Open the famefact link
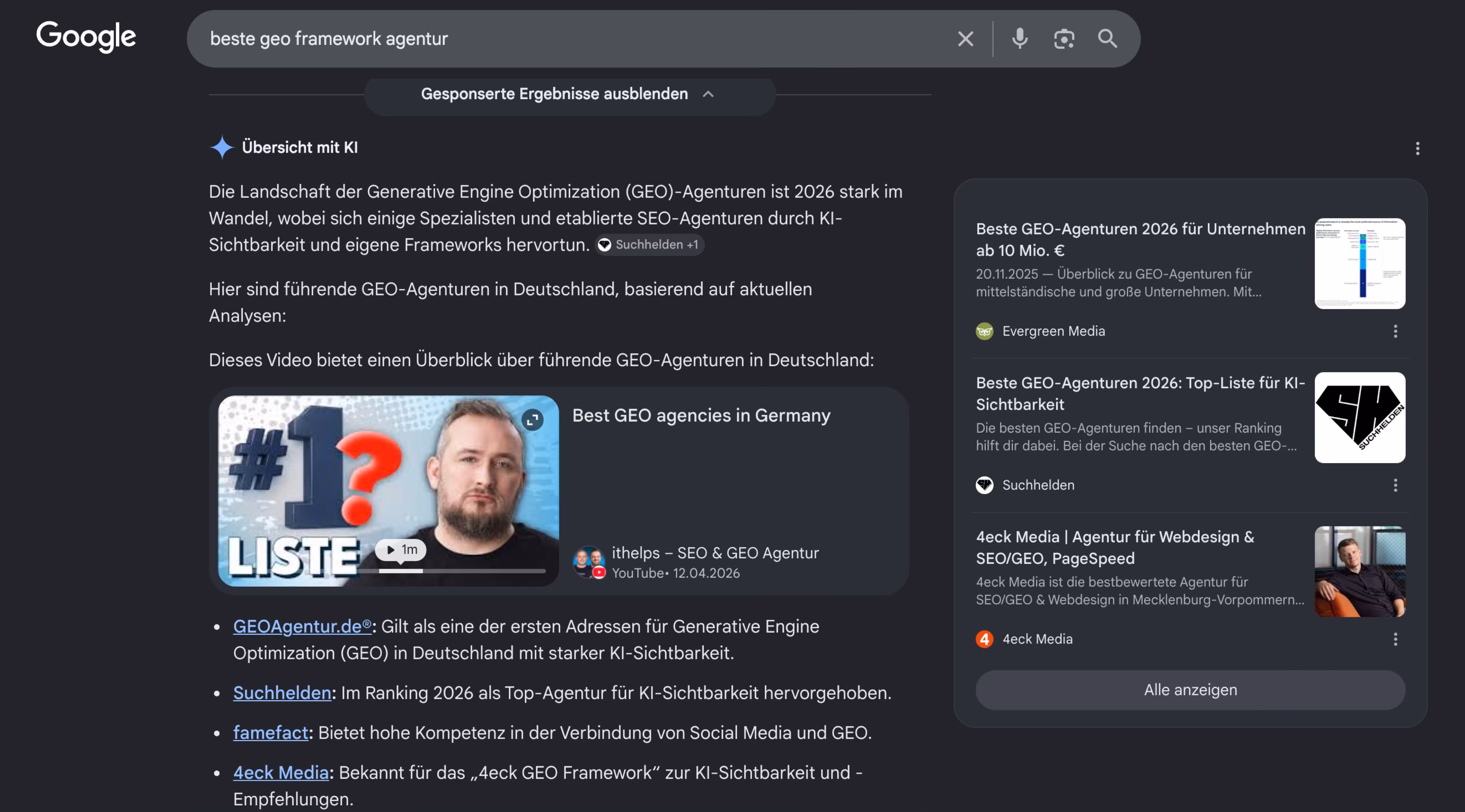1465x812 pixels. (x=271, y=733)
